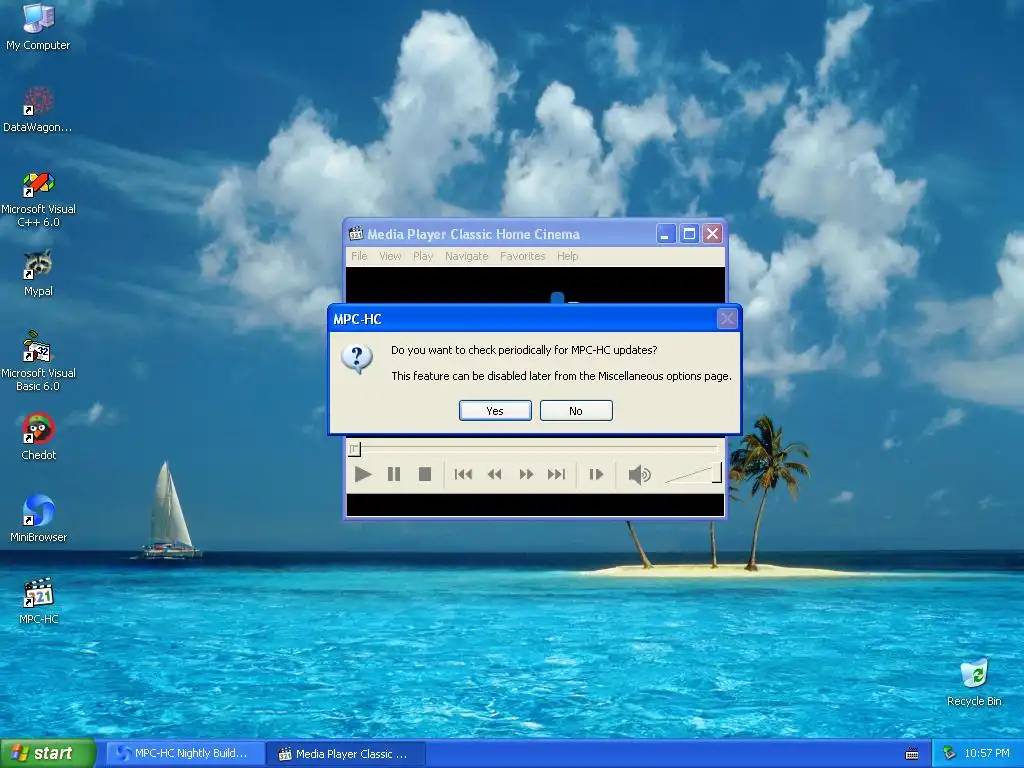Click No to decline update checks

click(x=576, y=411)
